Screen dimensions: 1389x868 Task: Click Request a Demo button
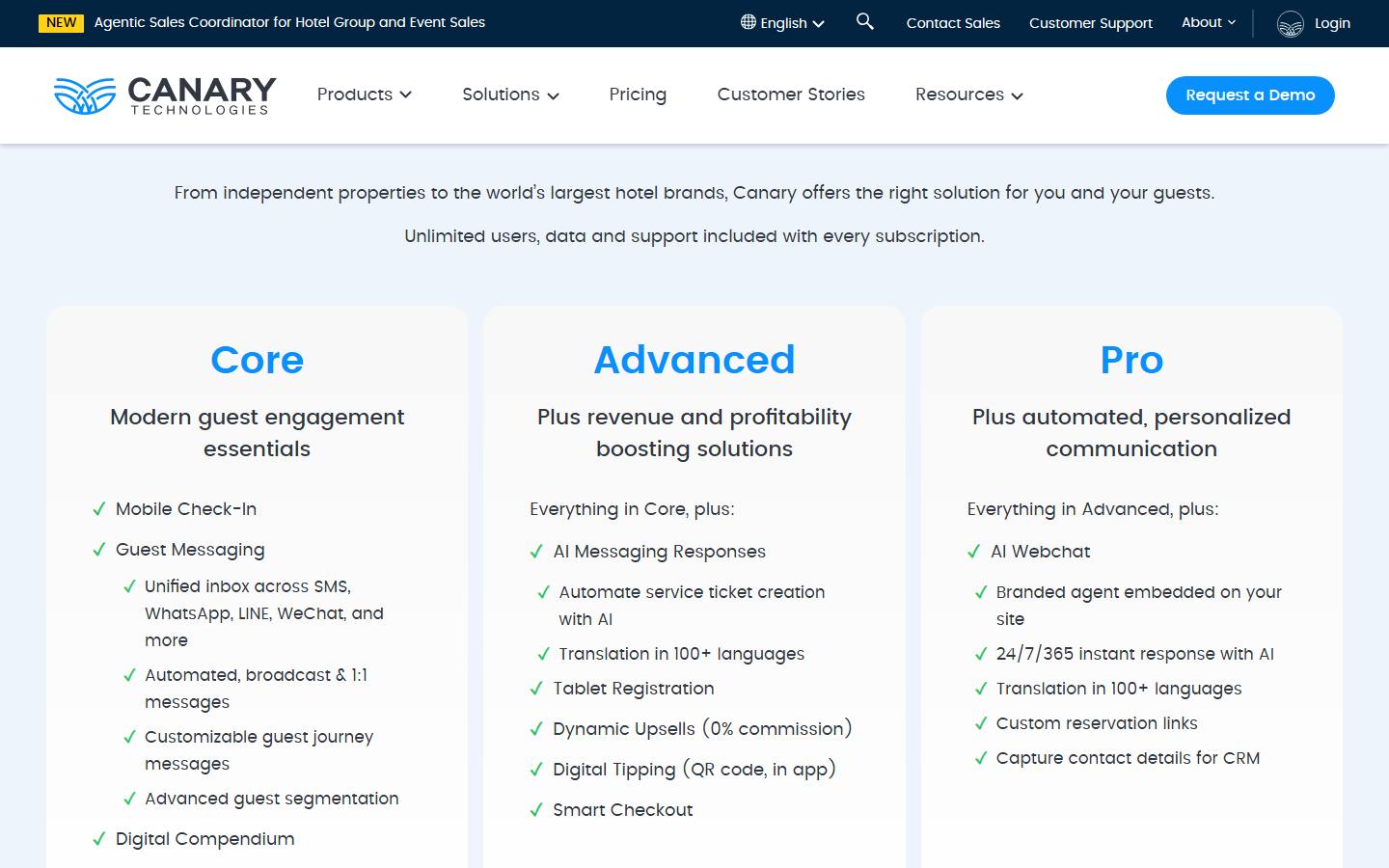point(1250,95)
